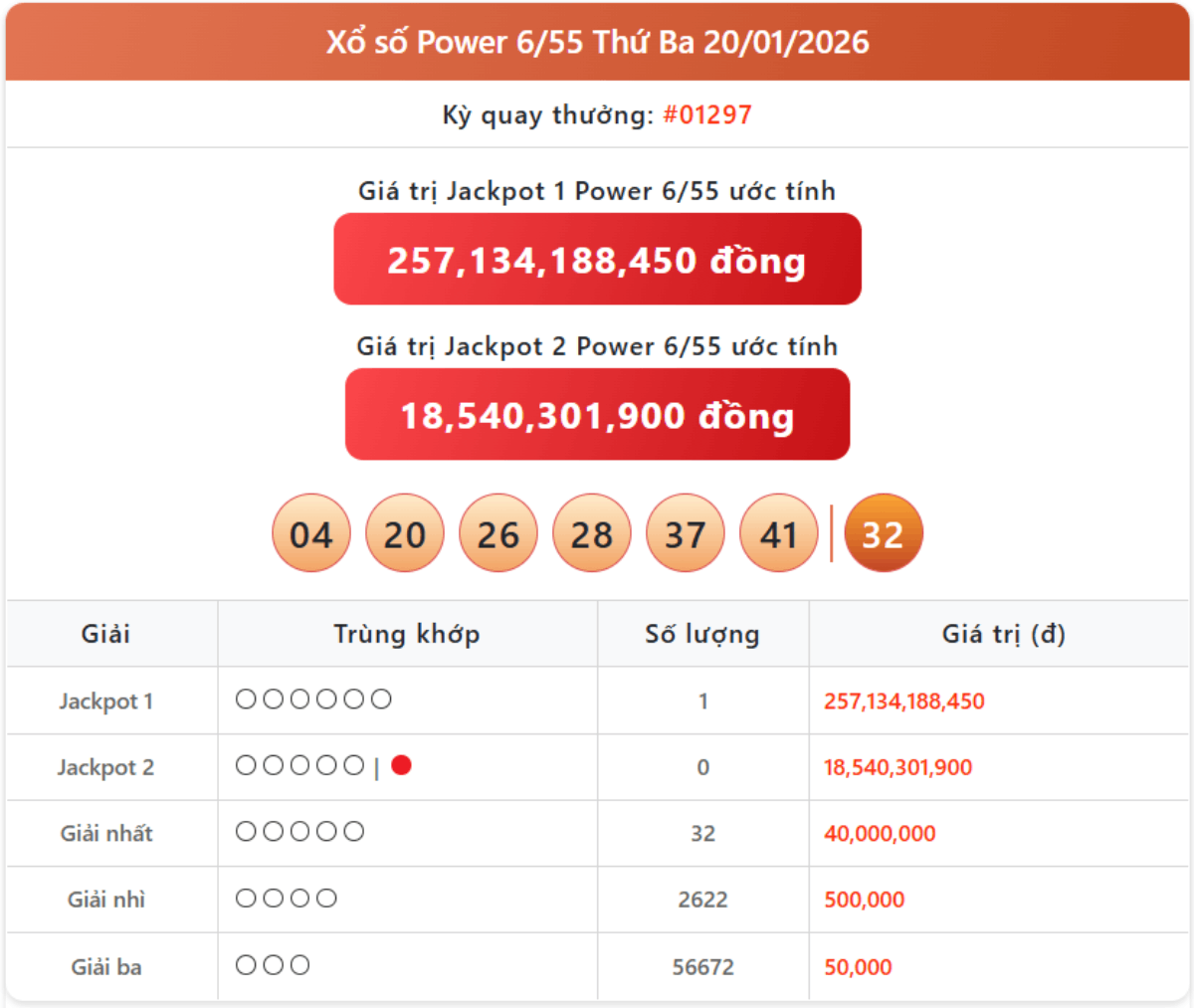Click the red dot in Jackpot 2 row

coord(402,765)
